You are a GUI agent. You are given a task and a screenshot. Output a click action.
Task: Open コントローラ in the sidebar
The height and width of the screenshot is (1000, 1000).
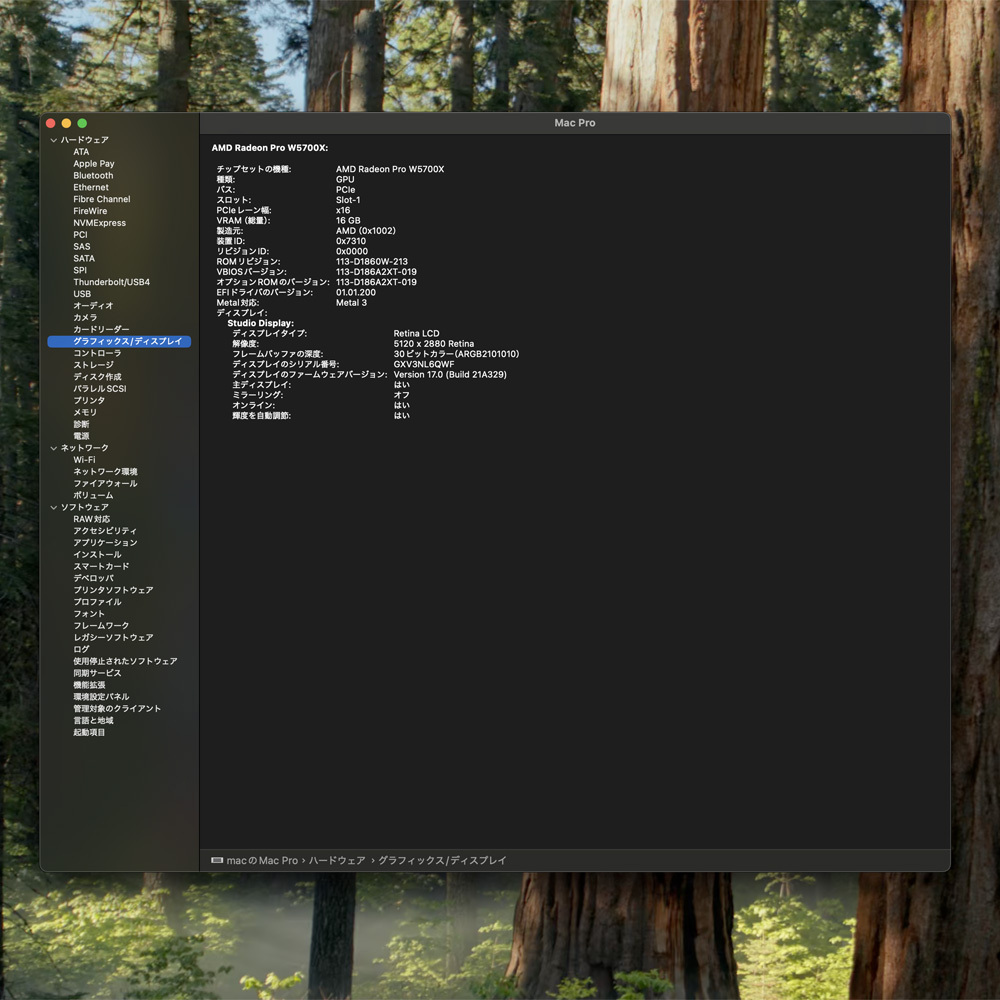click(97, 353)
